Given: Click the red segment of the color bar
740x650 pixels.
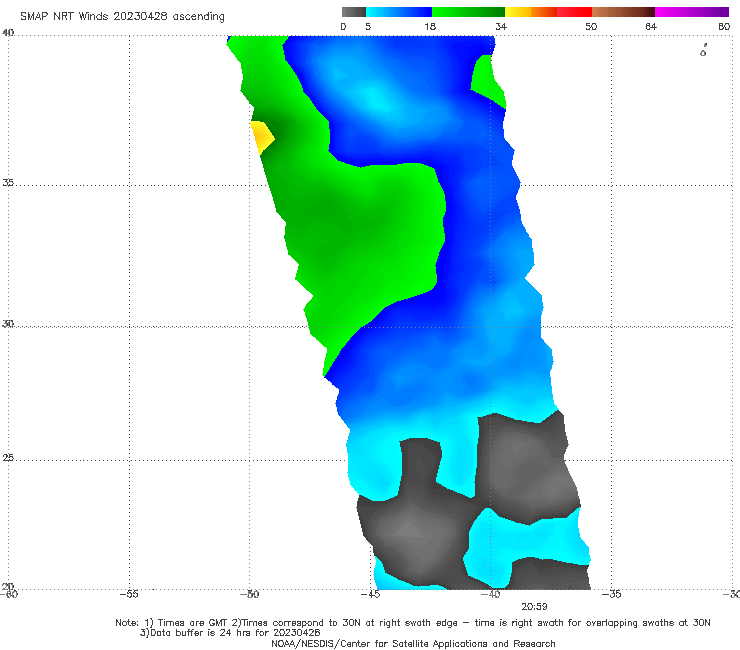Looking at the screenshot, I should tap(574, 12).
